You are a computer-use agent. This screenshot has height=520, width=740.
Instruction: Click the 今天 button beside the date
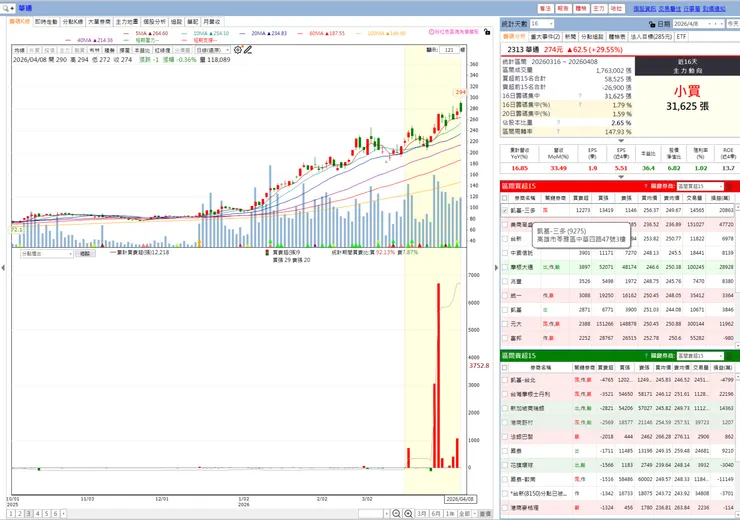click(x=733, y=24)
